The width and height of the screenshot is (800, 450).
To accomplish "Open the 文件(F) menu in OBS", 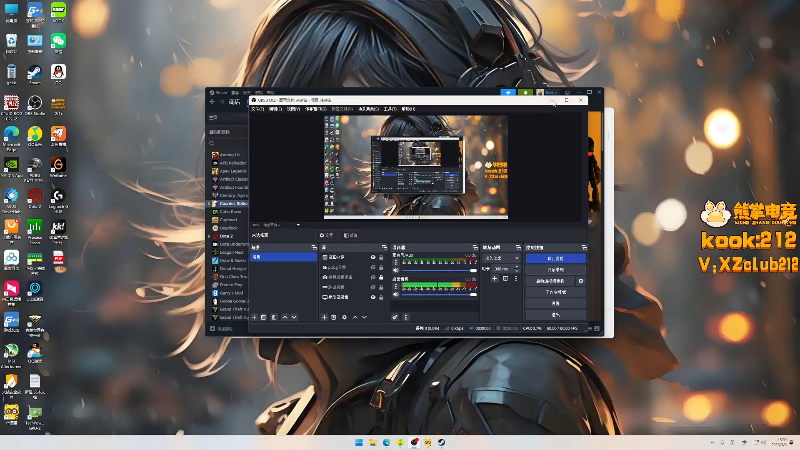I will 258,109.
